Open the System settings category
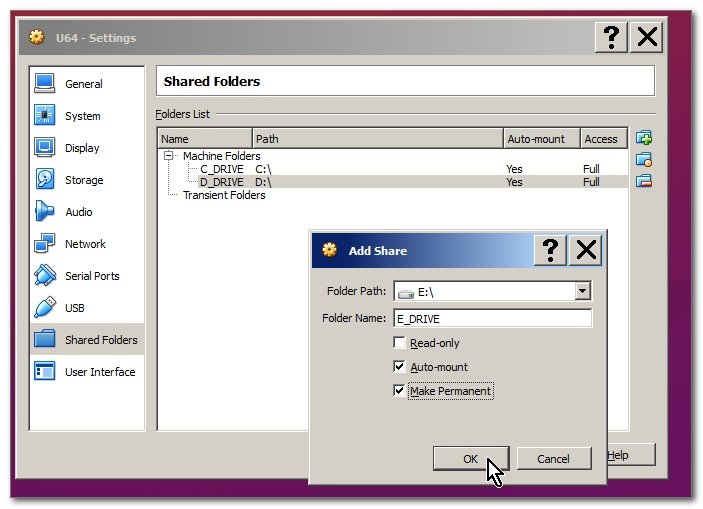This screenshot has width=703, height=509. pyautogui.click(x=82, y=116)
